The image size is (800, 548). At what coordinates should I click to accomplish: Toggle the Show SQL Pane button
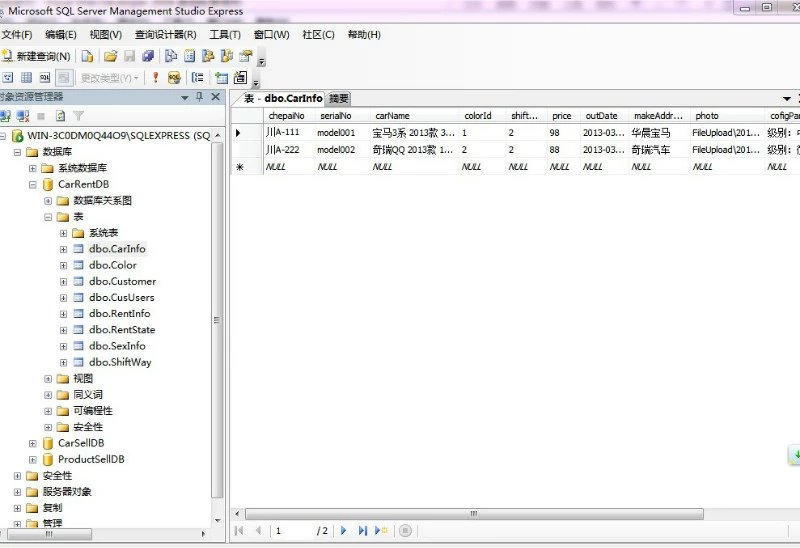45,78
